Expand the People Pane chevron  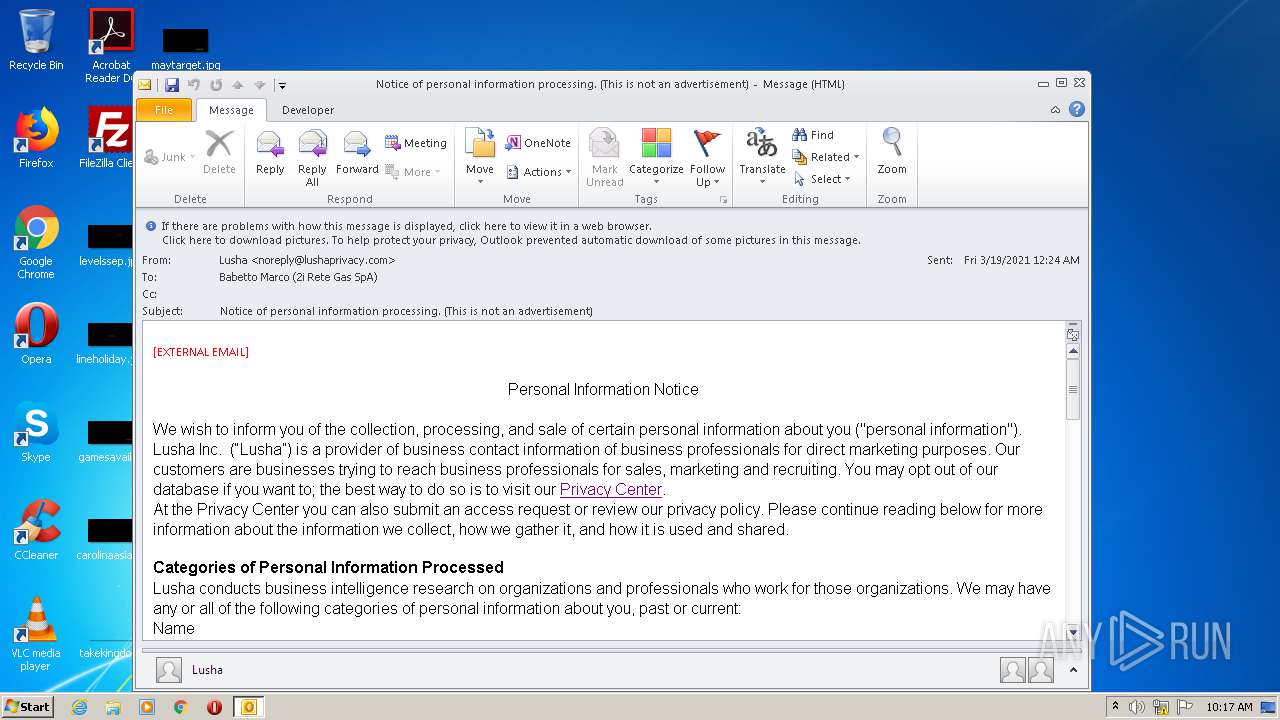[1073, 670]
